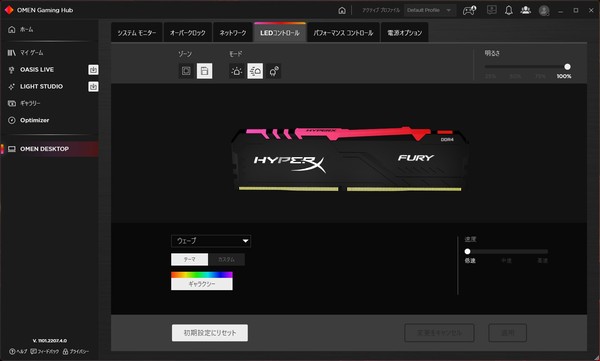
Task: Open the user account avatar menu
Action: (x=544, y=10)
